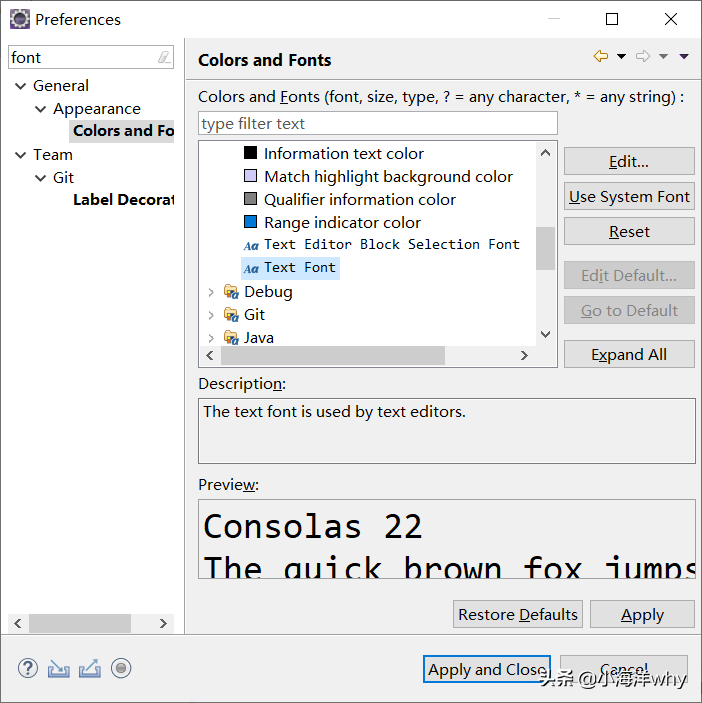Click the Edit Default... button
The width and height of the screenshot is (702, 703).
pos(629,275)
